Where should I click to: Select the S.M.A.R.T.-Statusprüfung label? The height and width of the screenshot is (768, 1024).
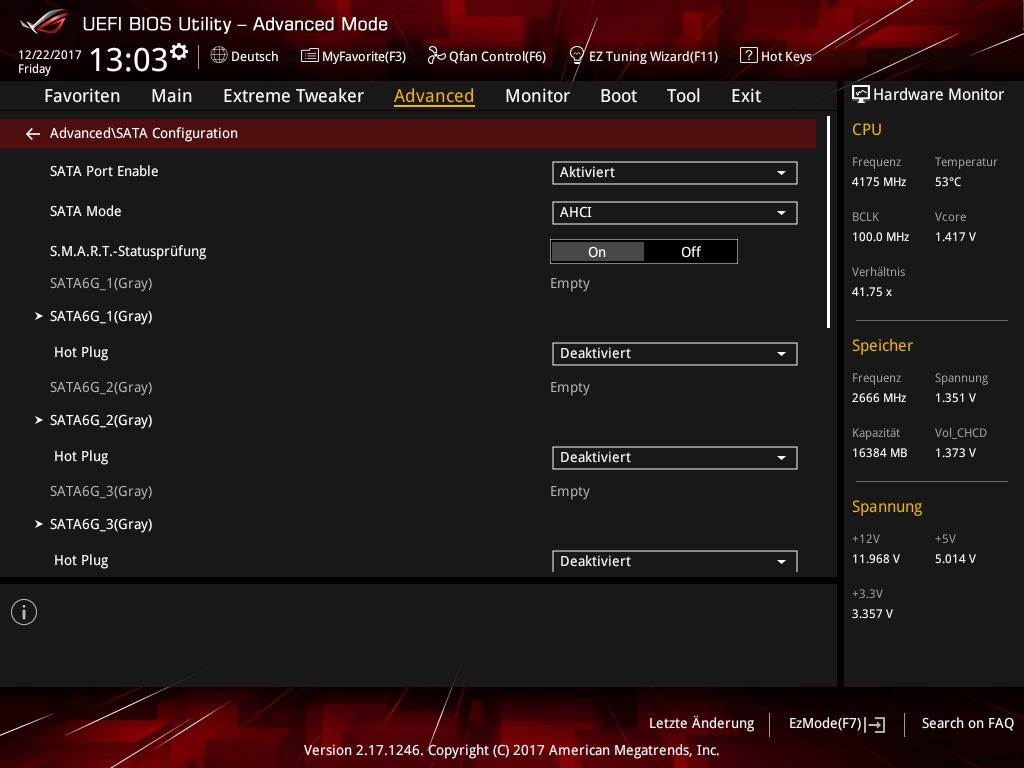pos(128,251)
